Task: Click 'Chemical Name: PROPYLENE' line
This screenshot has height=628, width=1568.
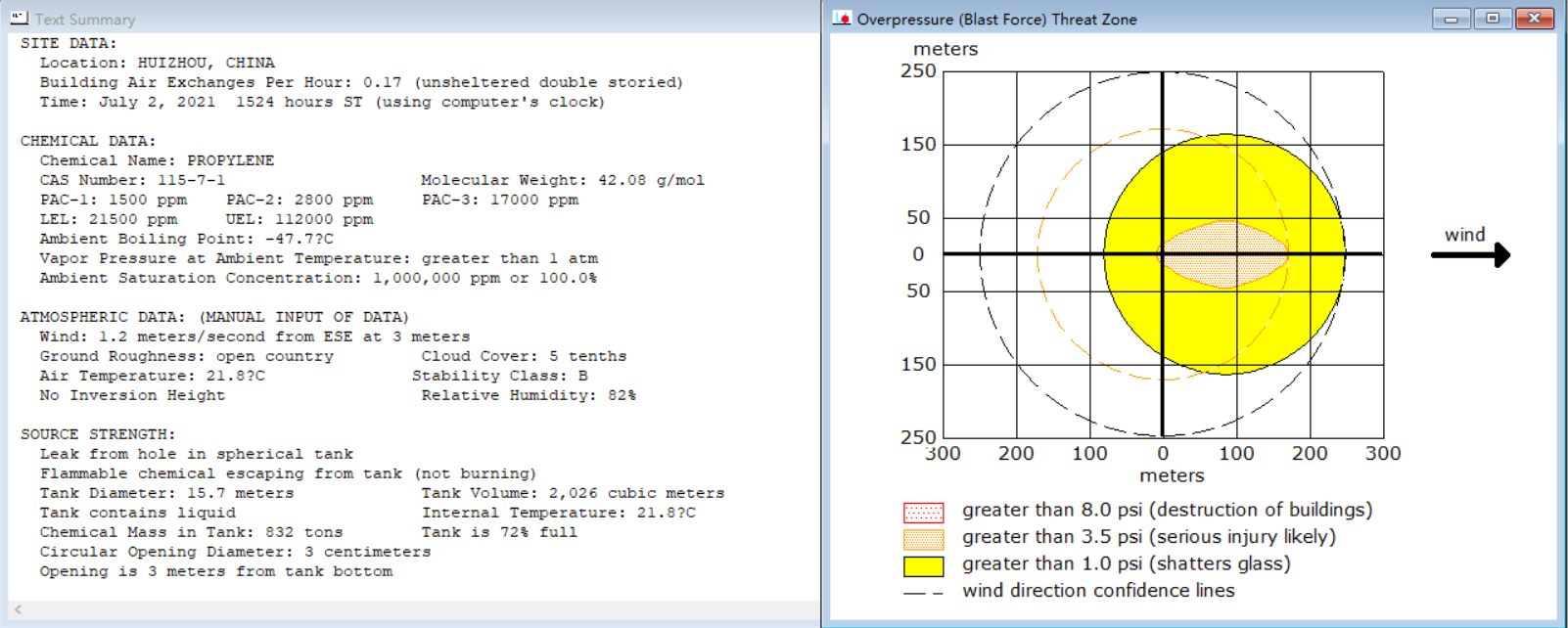Action: pos(157,160)
